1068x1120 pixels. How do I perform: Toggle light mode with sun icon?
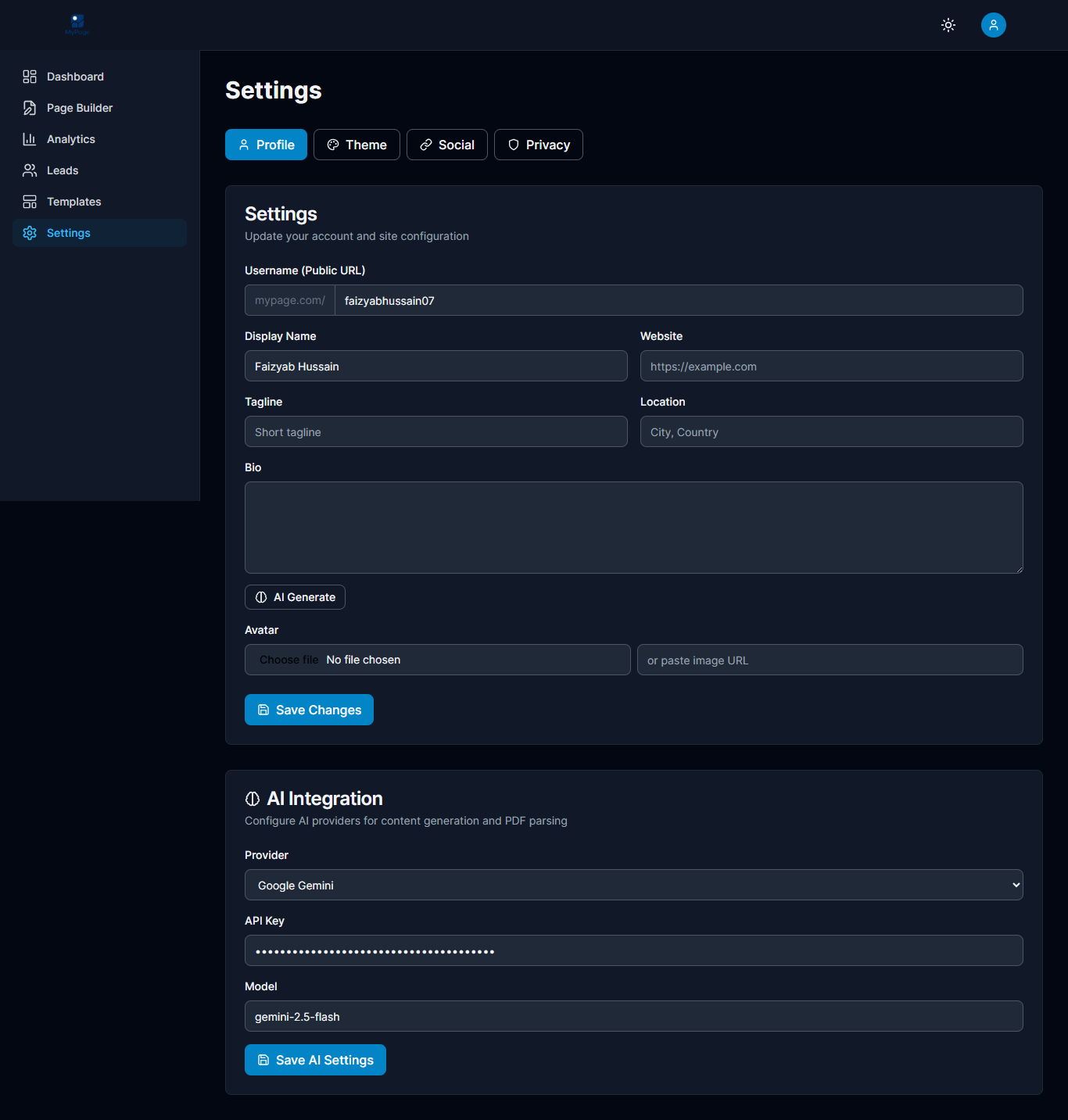(x=948, y=25)
